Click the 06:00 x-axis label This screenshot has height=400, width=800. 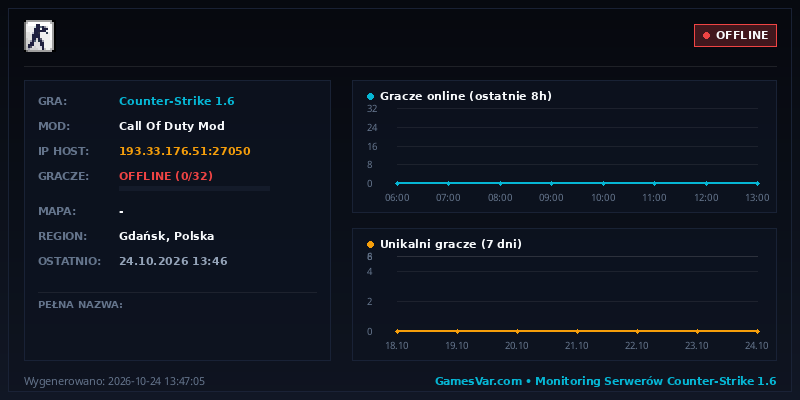(397, 197)
